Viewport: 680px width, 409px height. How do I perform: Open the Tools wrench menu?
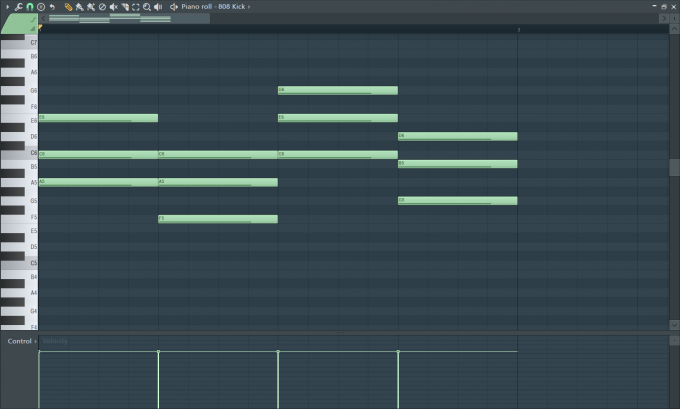coord(19,7)
